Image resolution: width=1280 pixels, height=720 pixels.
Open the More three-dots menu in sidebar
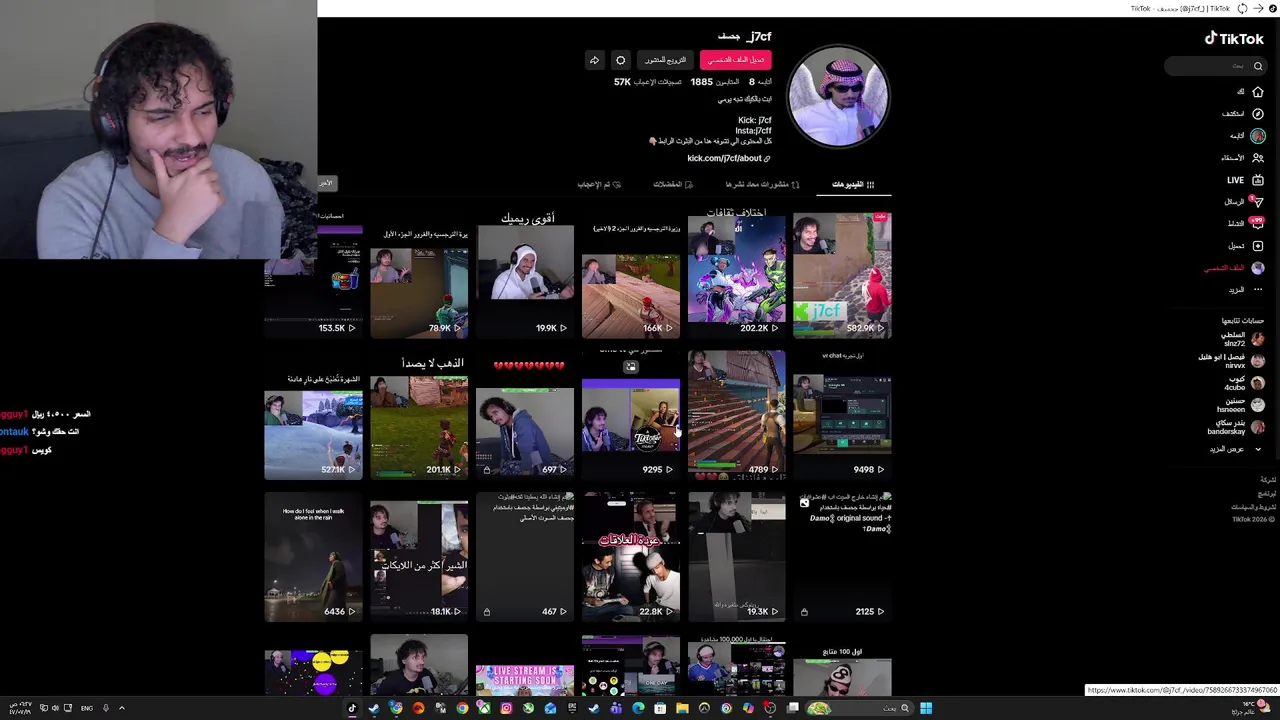coord(1258,290)
